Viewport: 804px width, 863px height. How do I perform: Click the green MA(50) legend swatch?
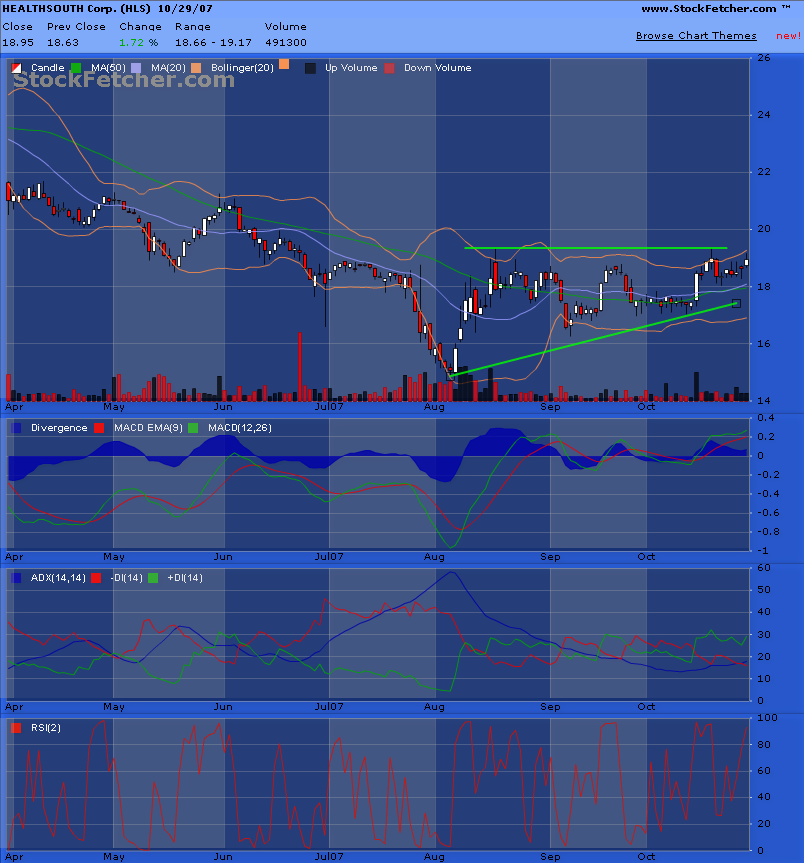pyautogui.click(x=76, y=68)
